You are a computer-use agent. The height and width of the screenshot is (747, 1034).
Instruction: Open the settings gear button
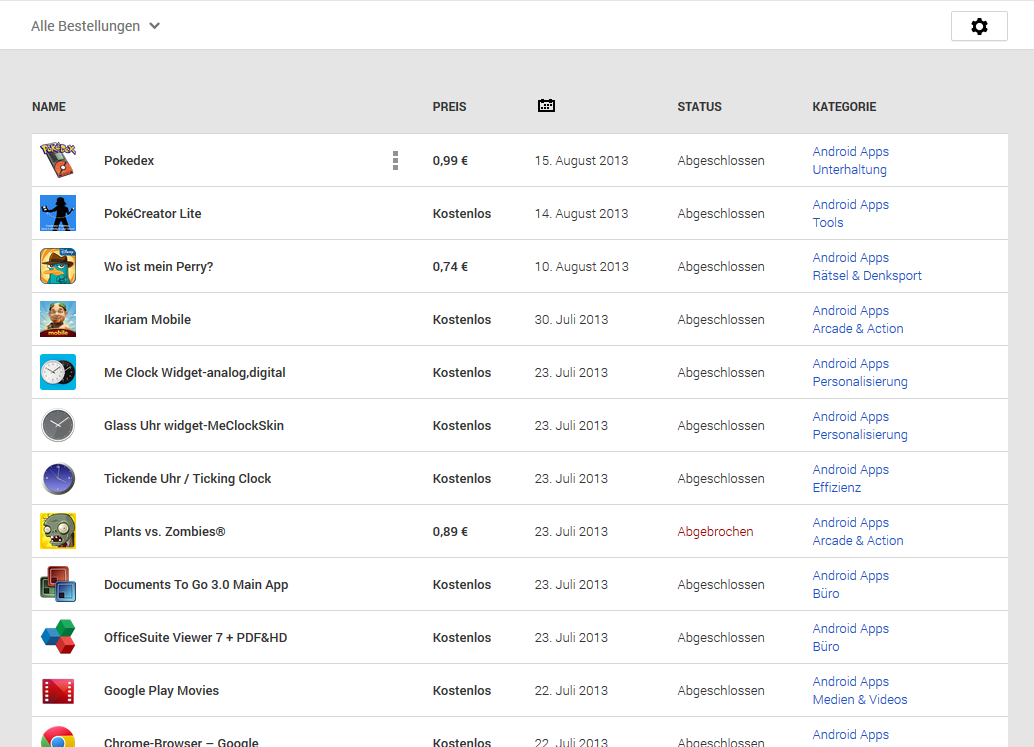[x=979, y=27]
